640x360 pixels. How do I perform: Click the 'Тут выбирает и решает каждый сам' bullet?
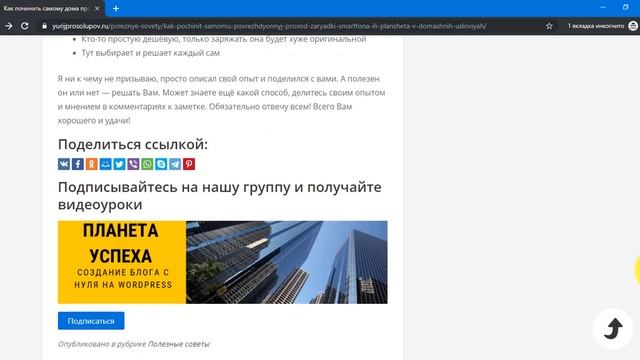coord(151,53)
